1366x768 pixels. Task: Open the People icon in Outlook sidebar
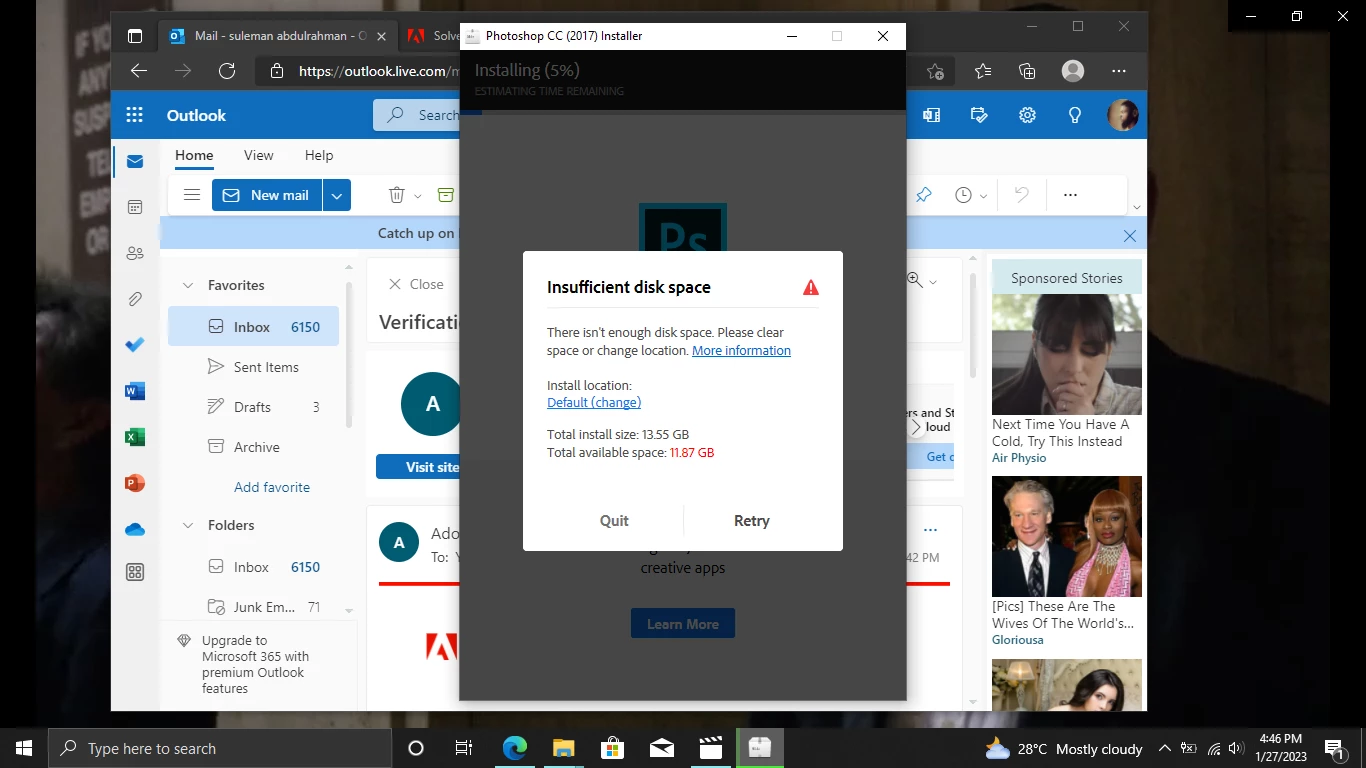coord(135,253)
